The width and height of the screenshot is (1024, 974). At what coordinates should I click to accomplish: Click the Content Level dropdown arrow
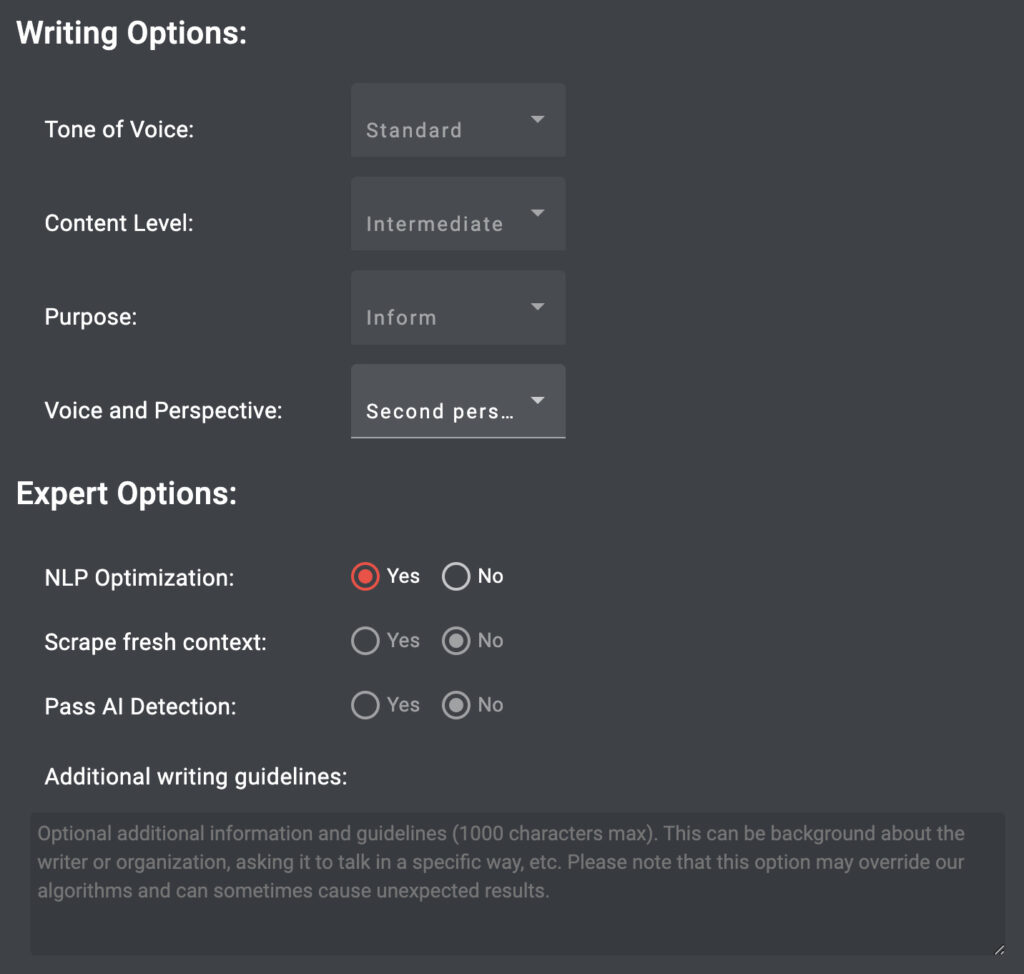click(538, 212)
